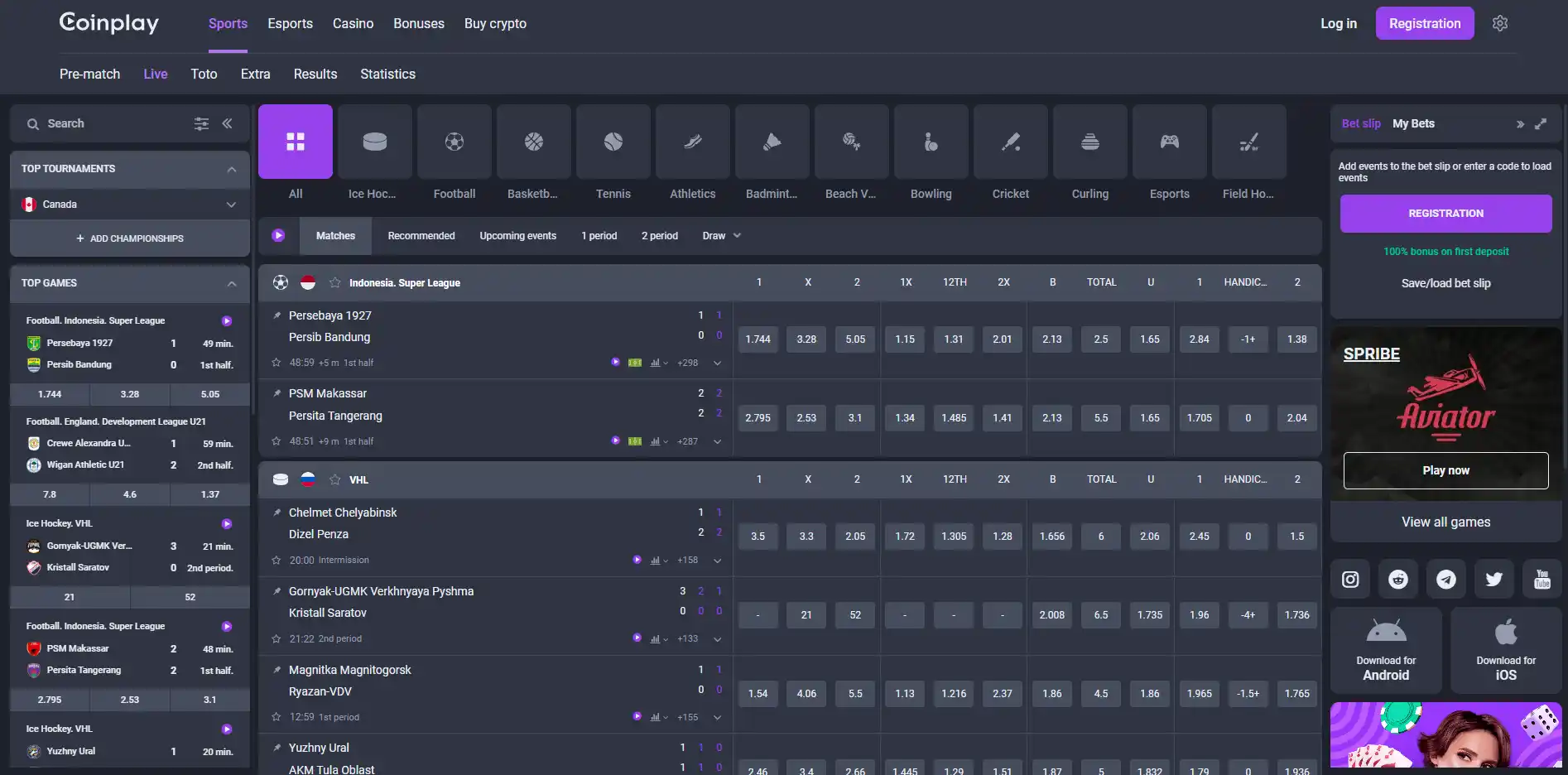Choose the Basketball sport icon
Screen dimensions: 1568x775
pyautogui.click(x=534, y=142)
